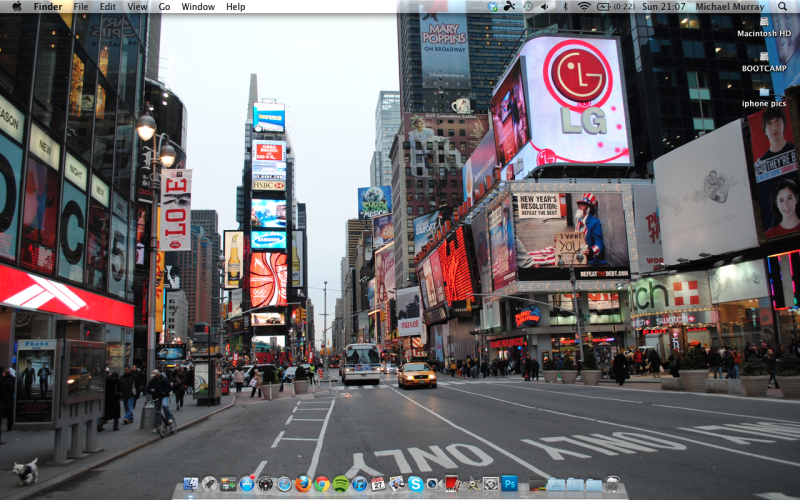
Task: Launch iMovie star icon in Dock
Action: 471,483
